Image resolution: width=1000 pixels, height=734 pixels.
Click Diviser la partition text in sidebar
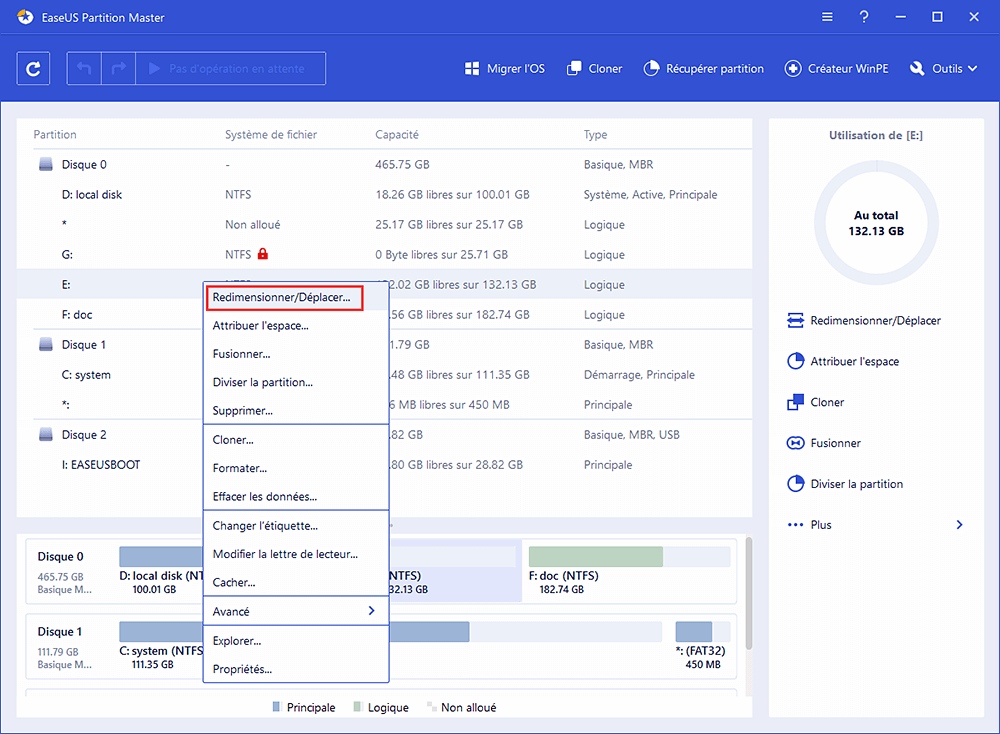(857, 483)
